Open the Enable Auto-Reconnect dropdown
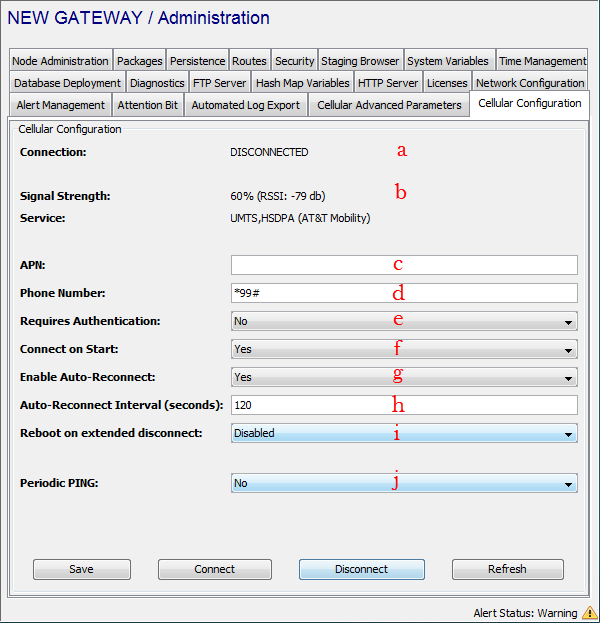600x623 pixels. tap(403, 377)
